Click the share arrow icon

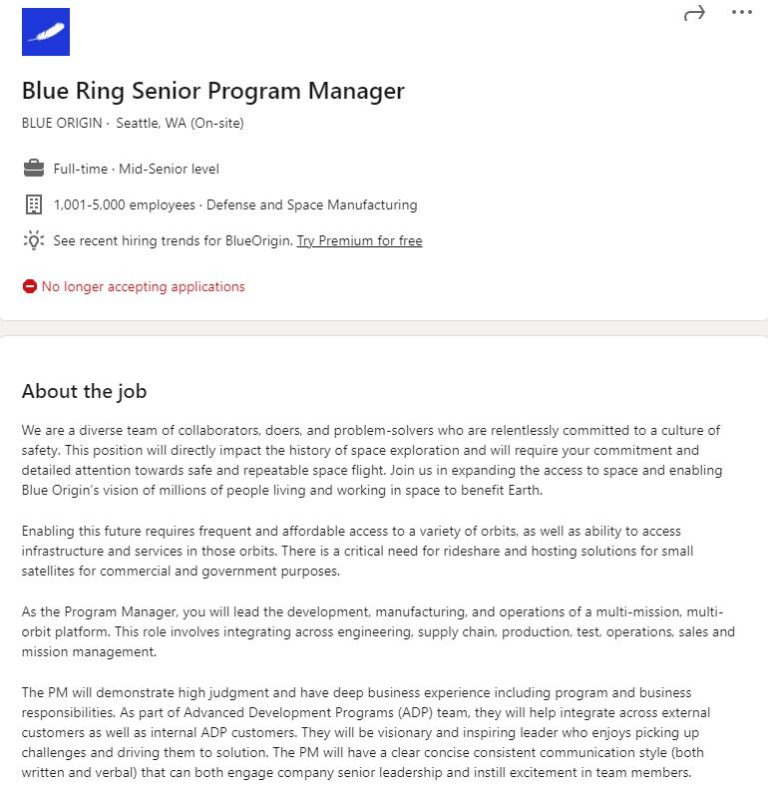(x=694, y=13)
